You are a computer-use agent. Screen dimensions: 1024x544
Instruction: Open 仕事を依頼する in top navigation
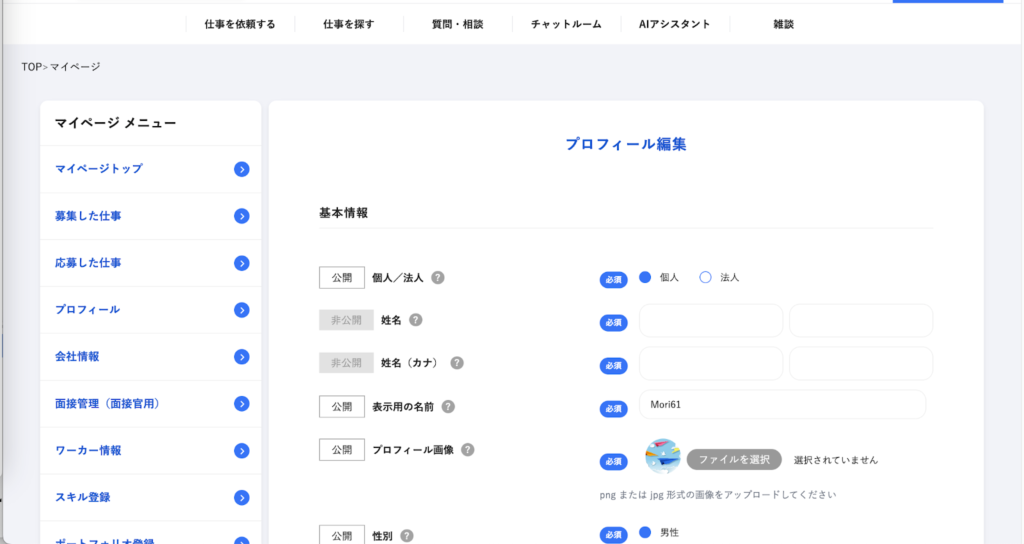point(239,24)
